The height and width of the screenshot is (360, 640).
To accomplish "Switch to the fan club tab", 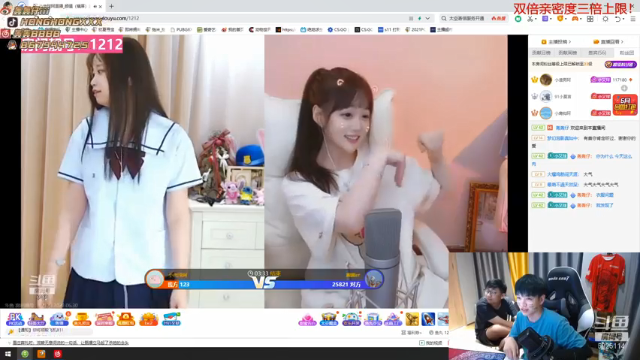I will point(627,53).
